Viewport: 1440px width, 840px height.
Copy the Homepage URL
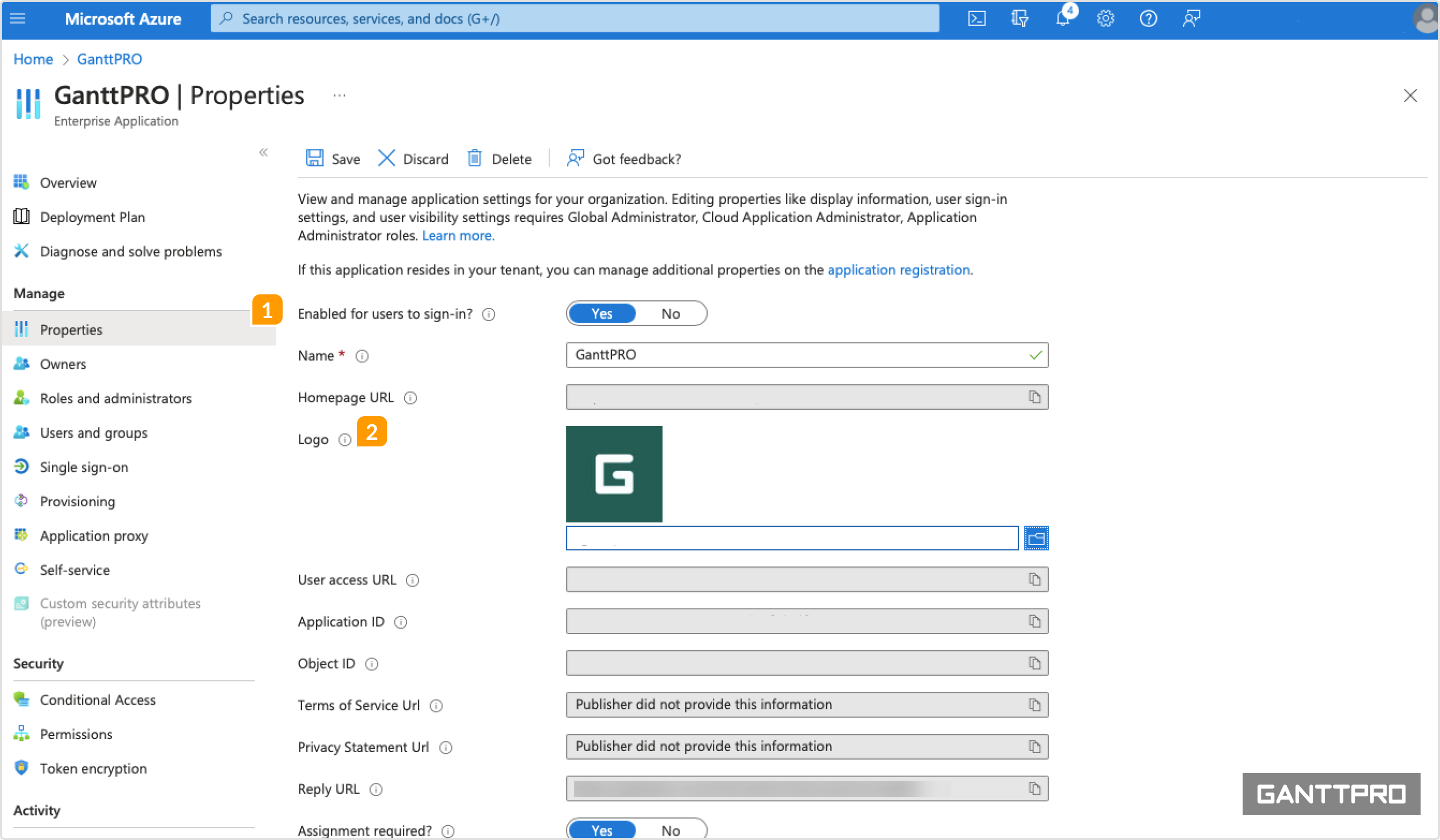pyautogui.click(x=1034, y=397)
